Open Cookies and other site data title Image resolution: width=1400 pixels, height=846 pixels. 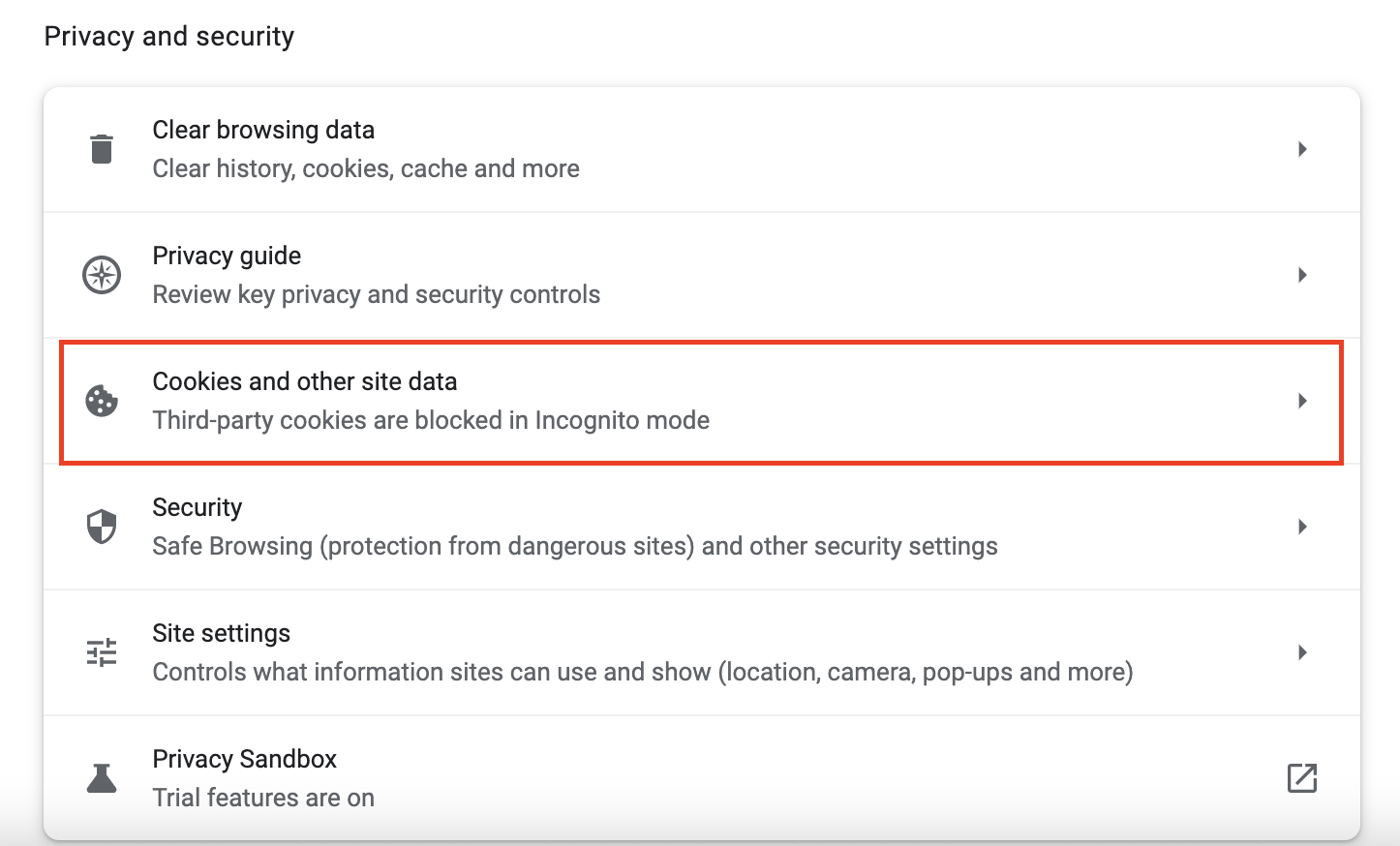click(305, 381)
